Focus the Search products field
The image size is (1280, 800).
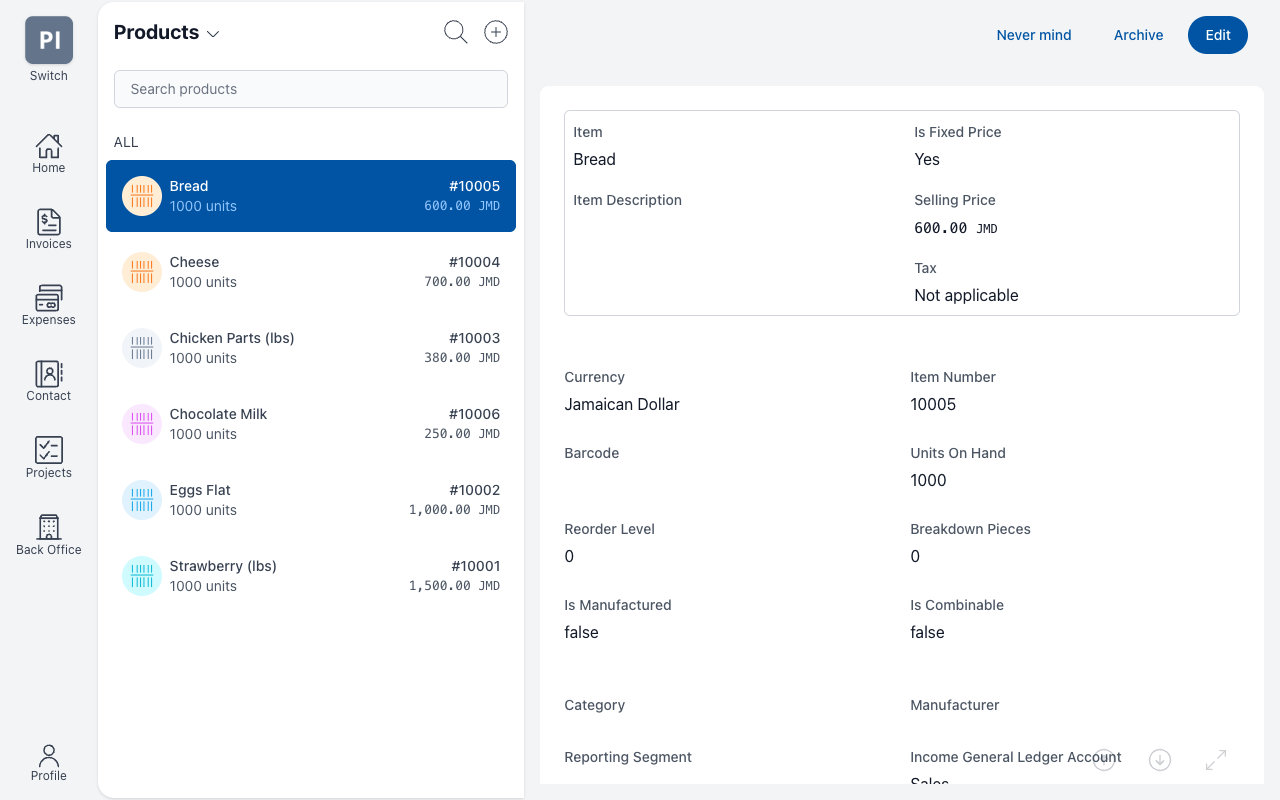pyautogui.click(x=311, y=89)
